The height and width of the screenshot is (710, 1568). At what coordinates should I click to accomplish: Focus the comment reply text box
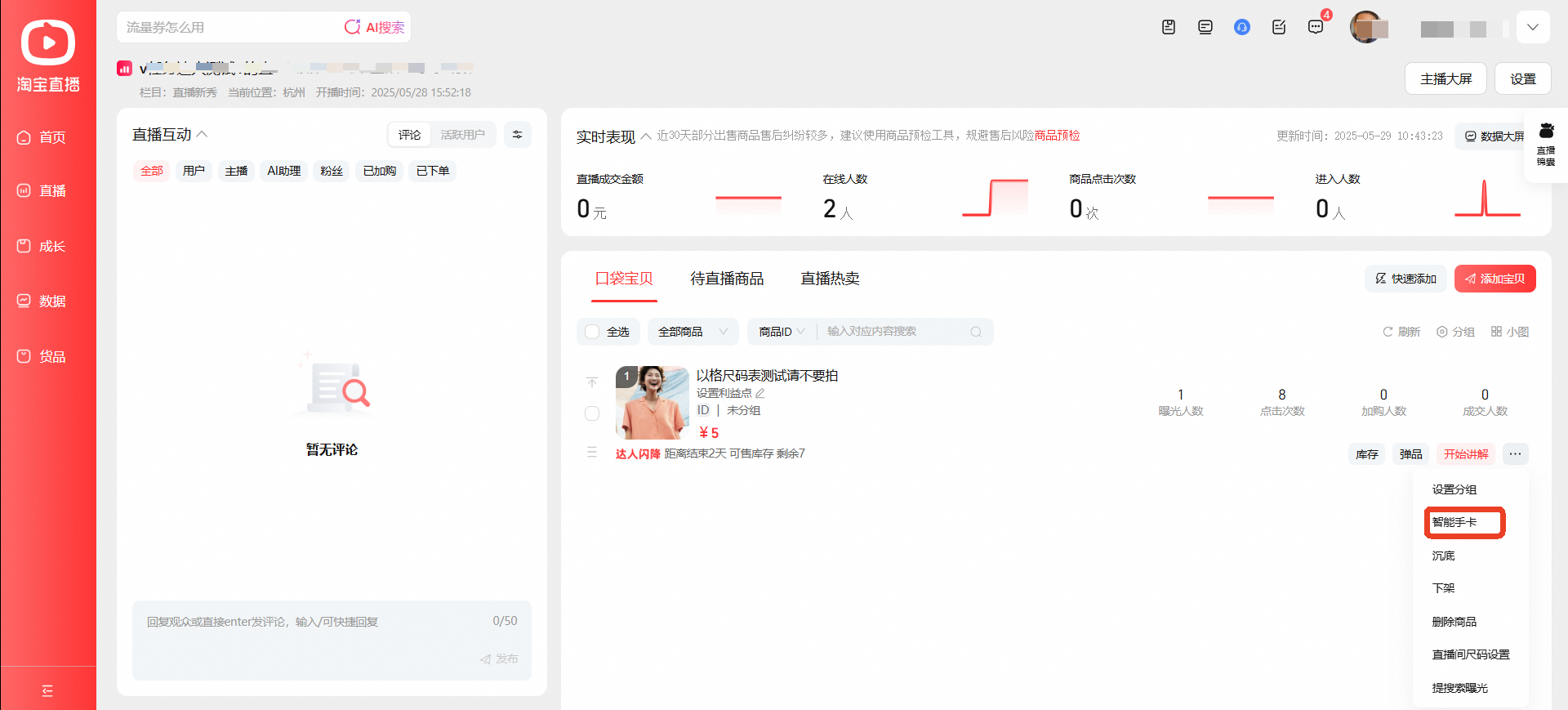point(332,641)
